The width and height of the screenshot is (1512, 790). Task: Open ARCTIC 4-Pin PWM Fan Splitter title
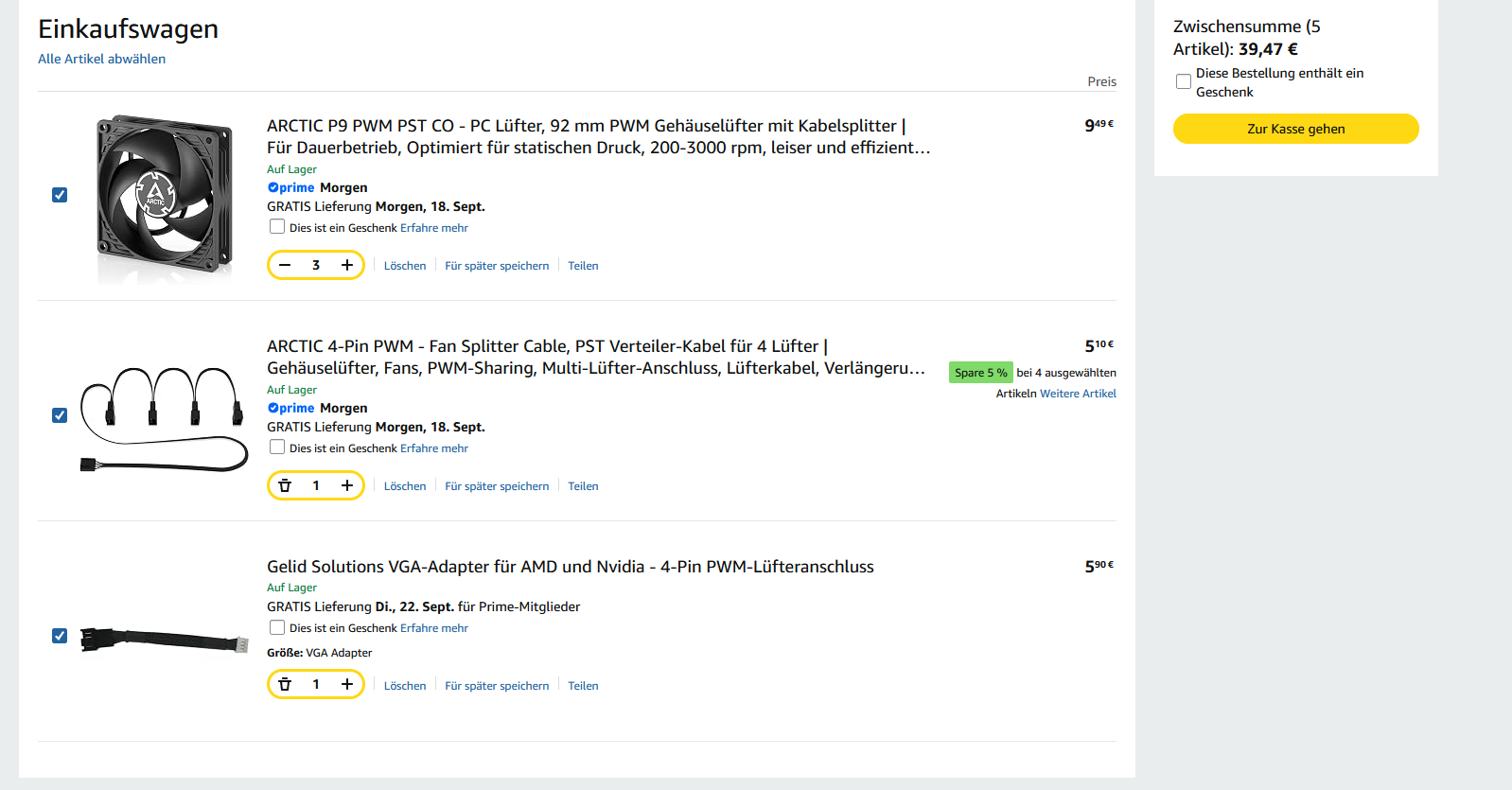pyautogui.click(x=596, y=357)
